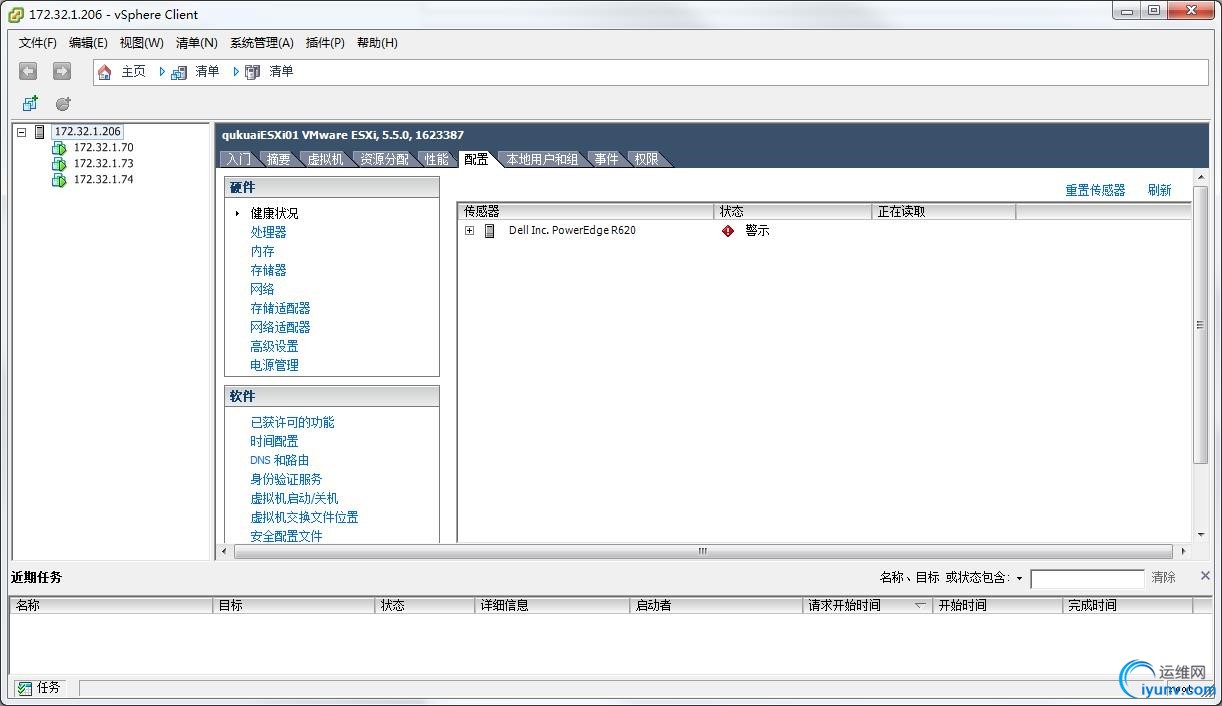Click the vertical scrollbar of sensor list
The height and width of the screenshot is (706, 1222).
point(1200,325)
